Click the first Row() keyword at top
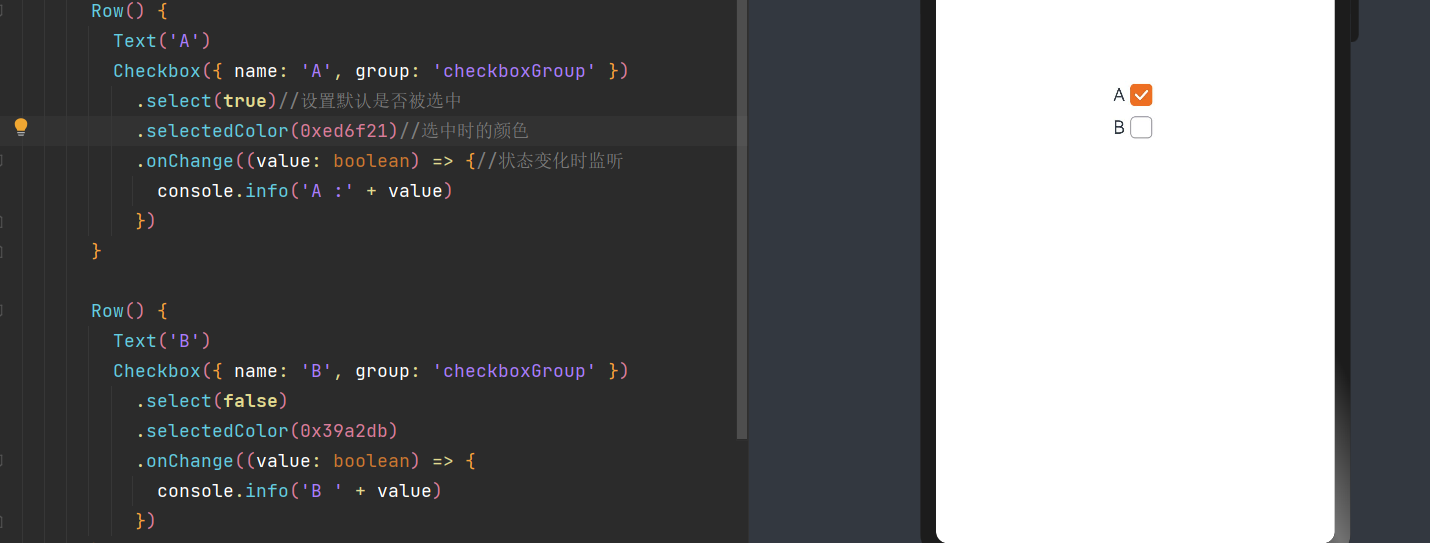This screenshot has height=543, width=1430. (x=118, y=11)
